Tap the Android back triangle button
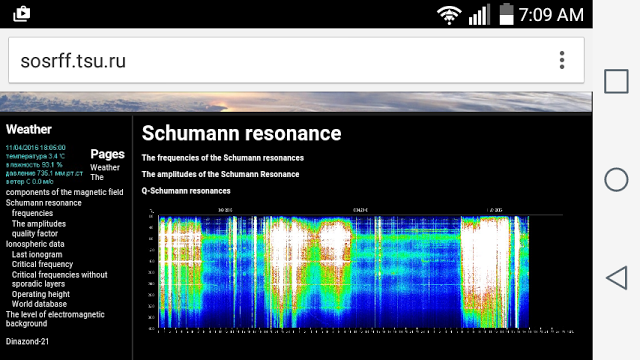This screenshot has width=640, height=360. 617,278
